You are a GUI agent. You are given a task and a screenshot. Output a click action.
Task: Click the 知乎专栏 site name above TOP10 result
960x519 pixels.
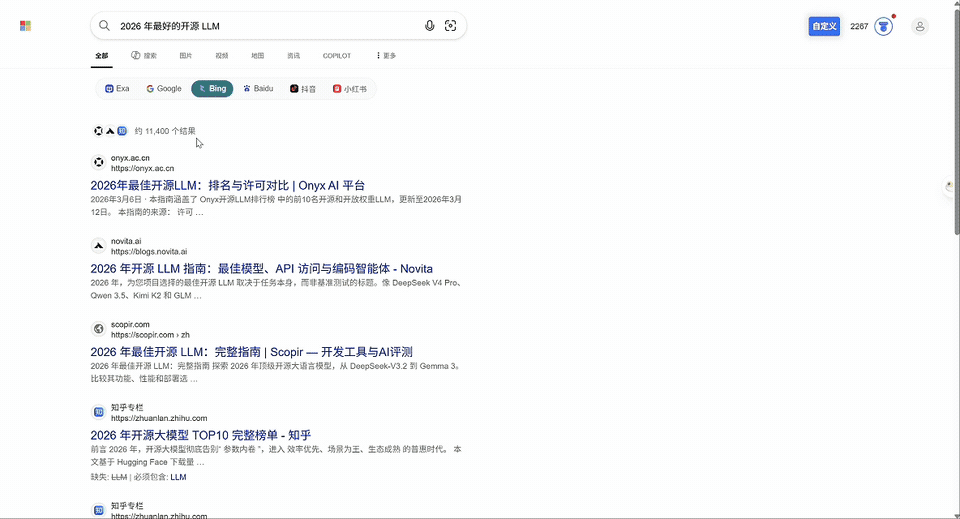(x=127, y=408)
